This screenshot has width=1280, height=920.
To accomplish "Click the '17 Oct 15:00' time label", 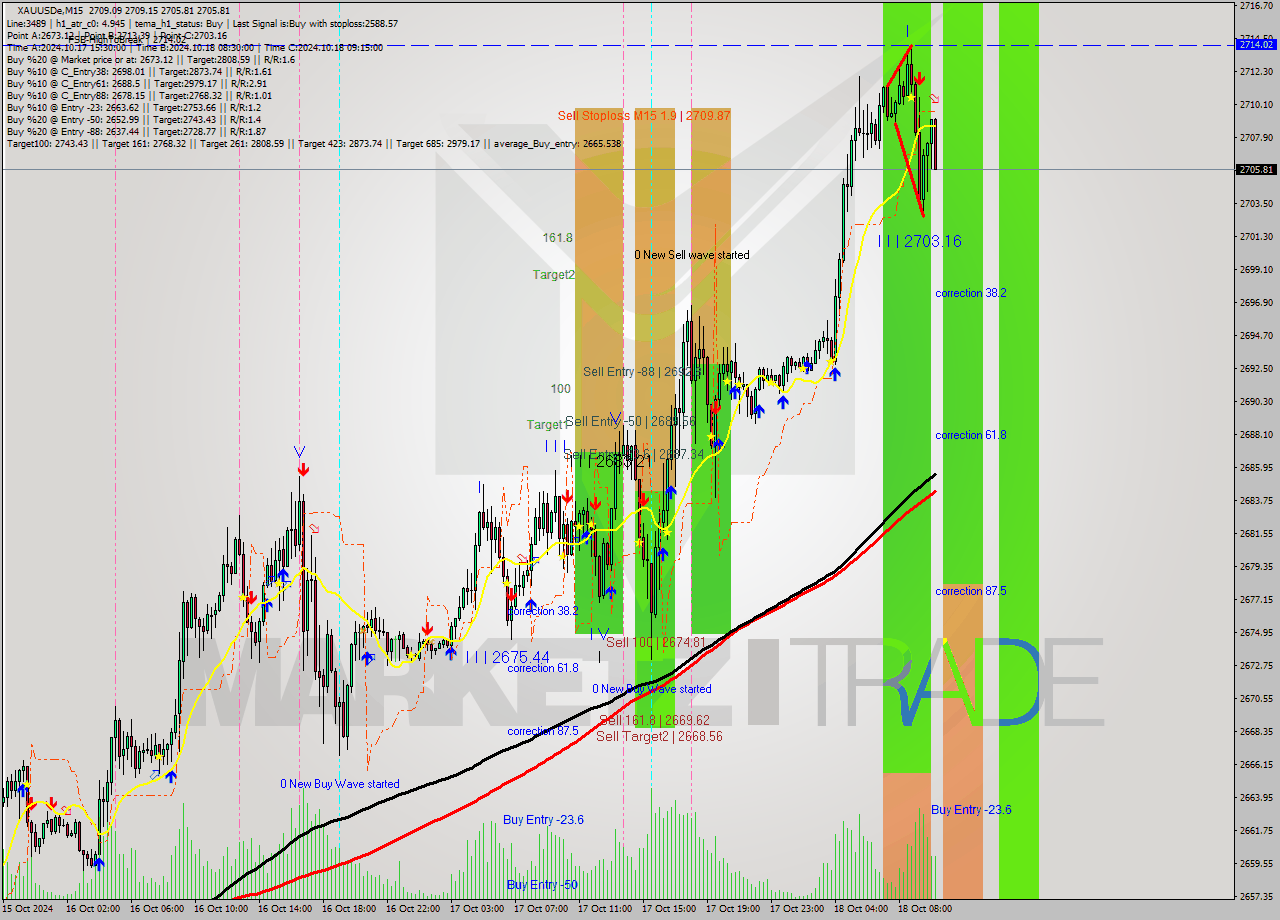I will [668, 909].
